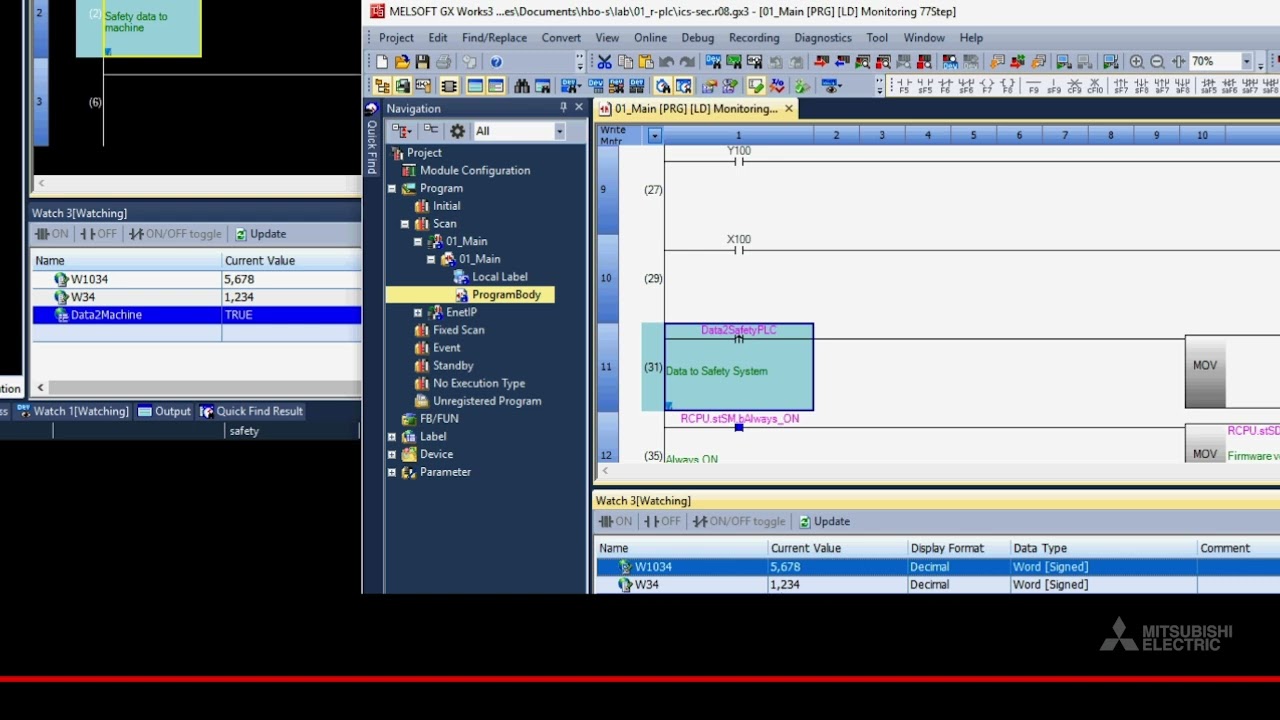The height and width of the screenshot is (720, 1280).
Task: Click the MOV instruction box on rung 11
Action: (x=1205, y=366)
